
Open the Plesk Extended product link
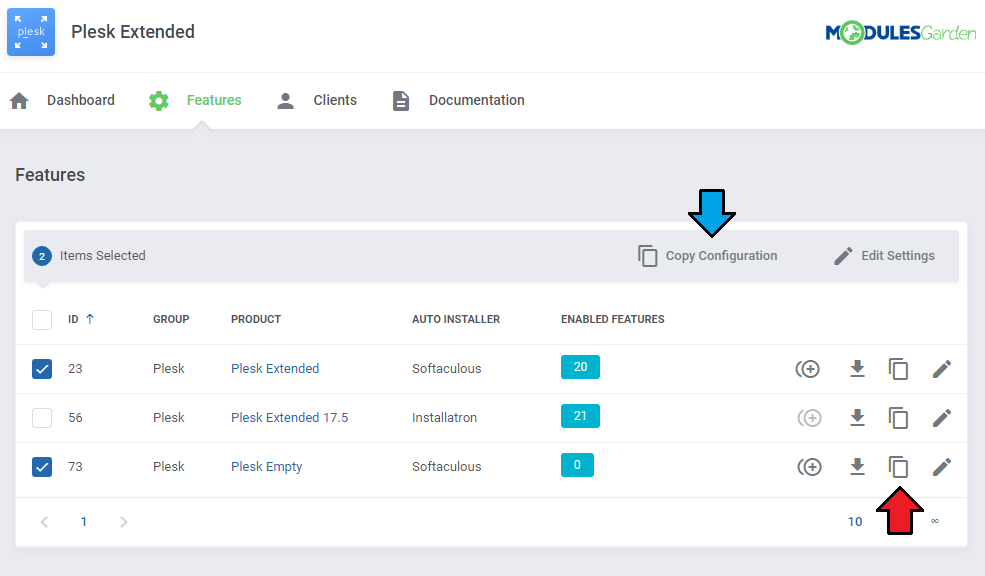pyautogui.click(x=275, y=369)
